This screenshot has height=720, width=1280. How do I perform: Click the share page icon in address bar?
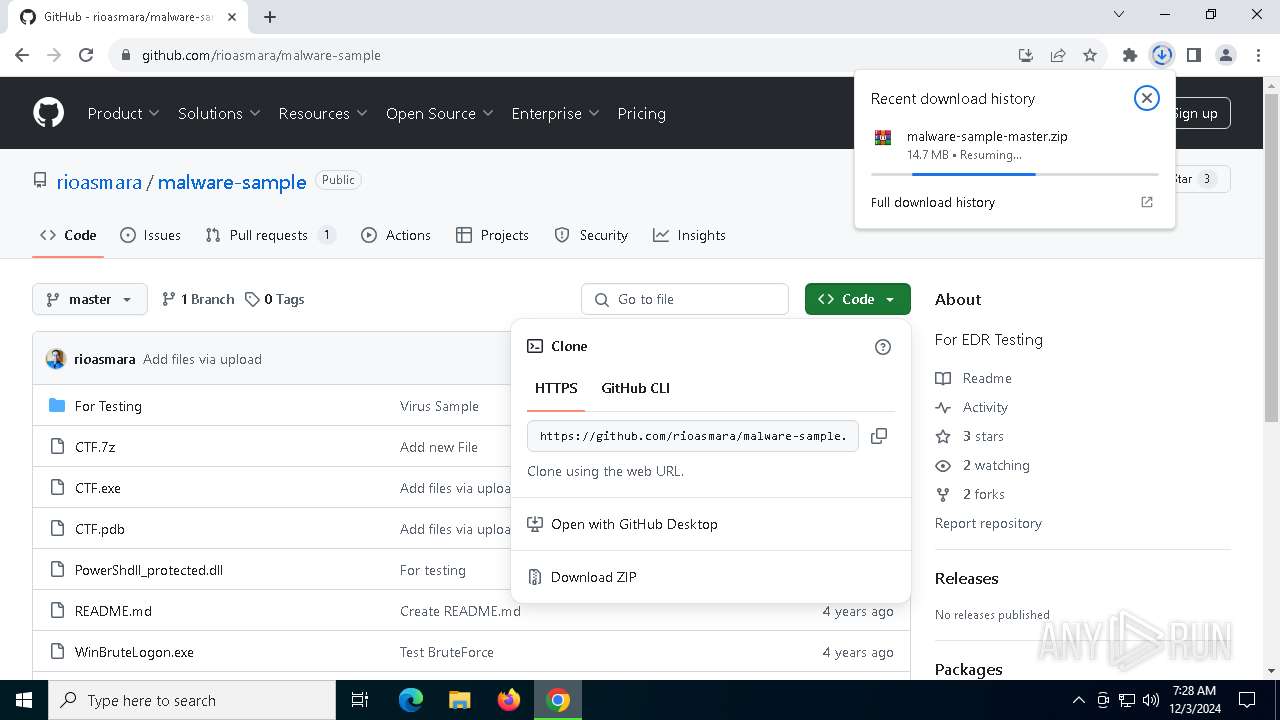1058,55
